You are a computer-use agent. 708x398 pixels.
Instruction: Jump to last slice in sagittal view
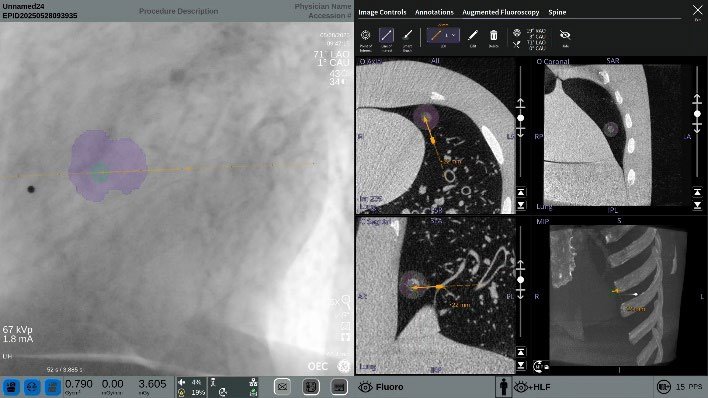[521, 365]
